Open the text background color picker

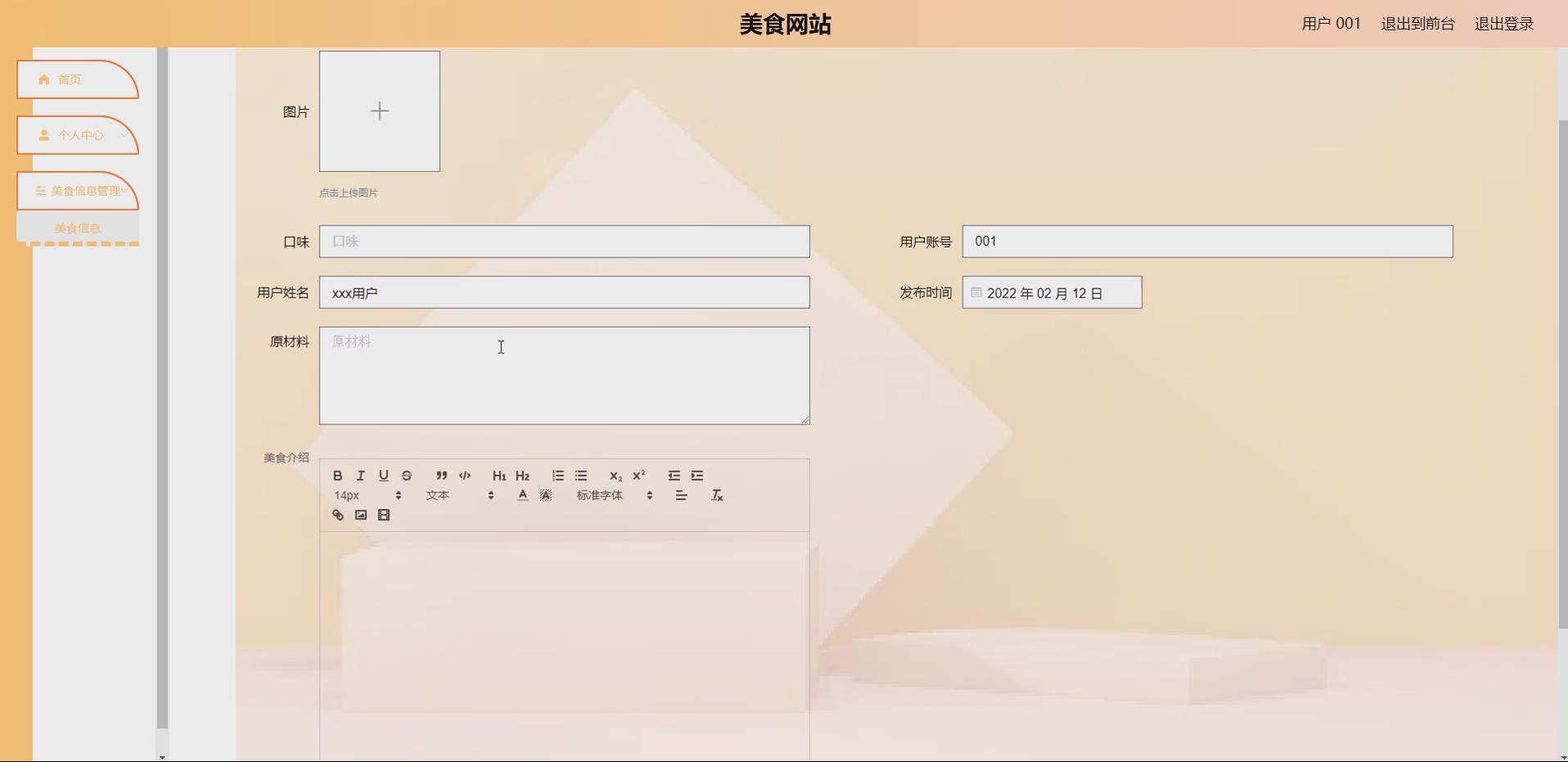coord(546,495)
